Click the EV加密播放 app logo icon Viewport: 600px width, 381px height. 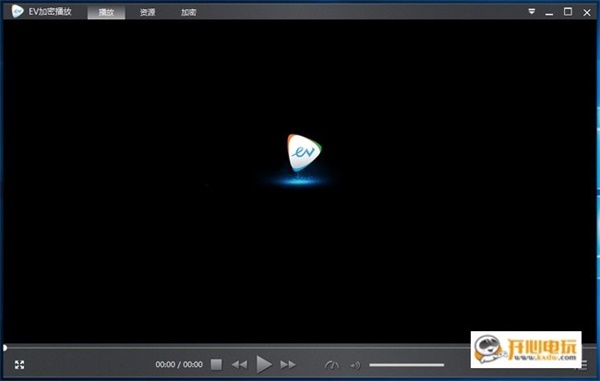[x=17, y=11]
